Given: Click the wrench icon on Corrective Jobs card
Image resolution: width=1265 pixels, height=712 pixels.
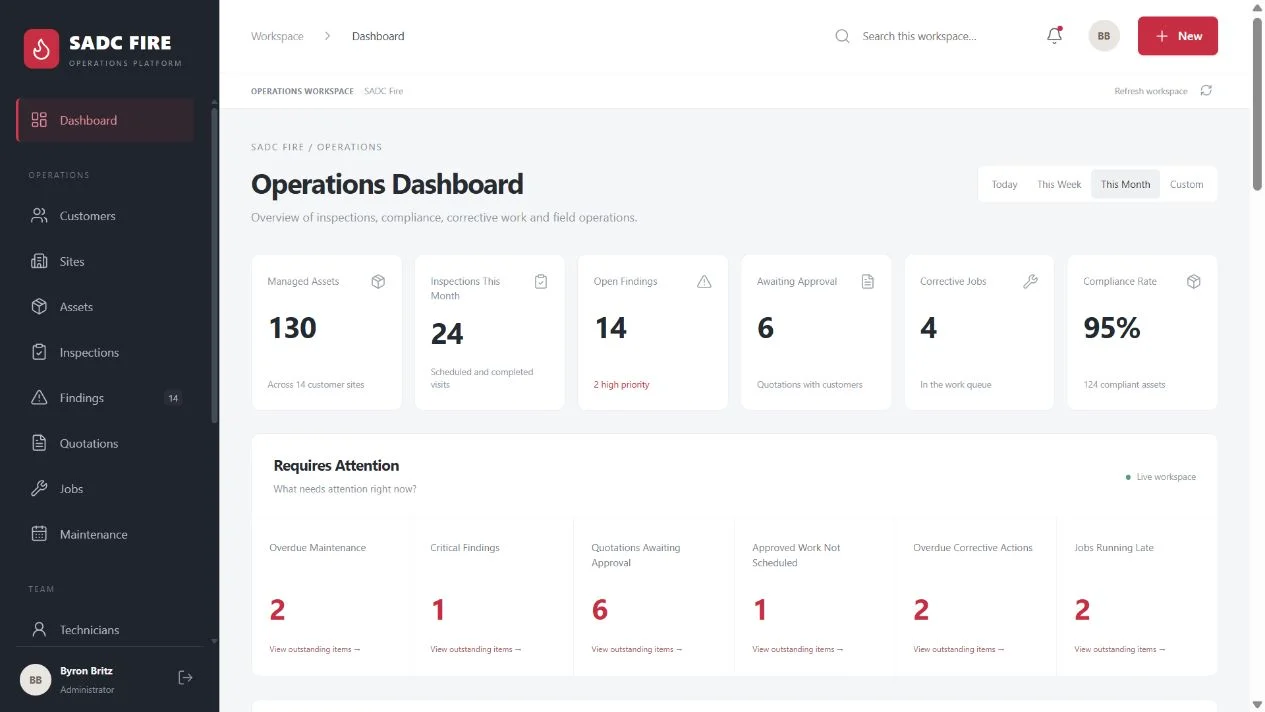Looking at the screenshot, I should [x=1030, y=282].
